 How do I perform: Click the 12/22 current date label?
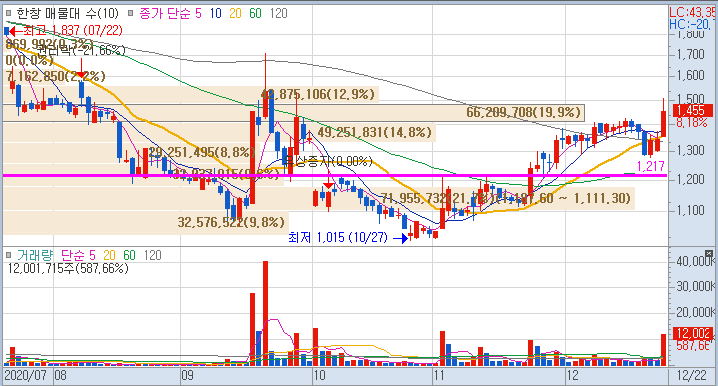tap(692, 375)
